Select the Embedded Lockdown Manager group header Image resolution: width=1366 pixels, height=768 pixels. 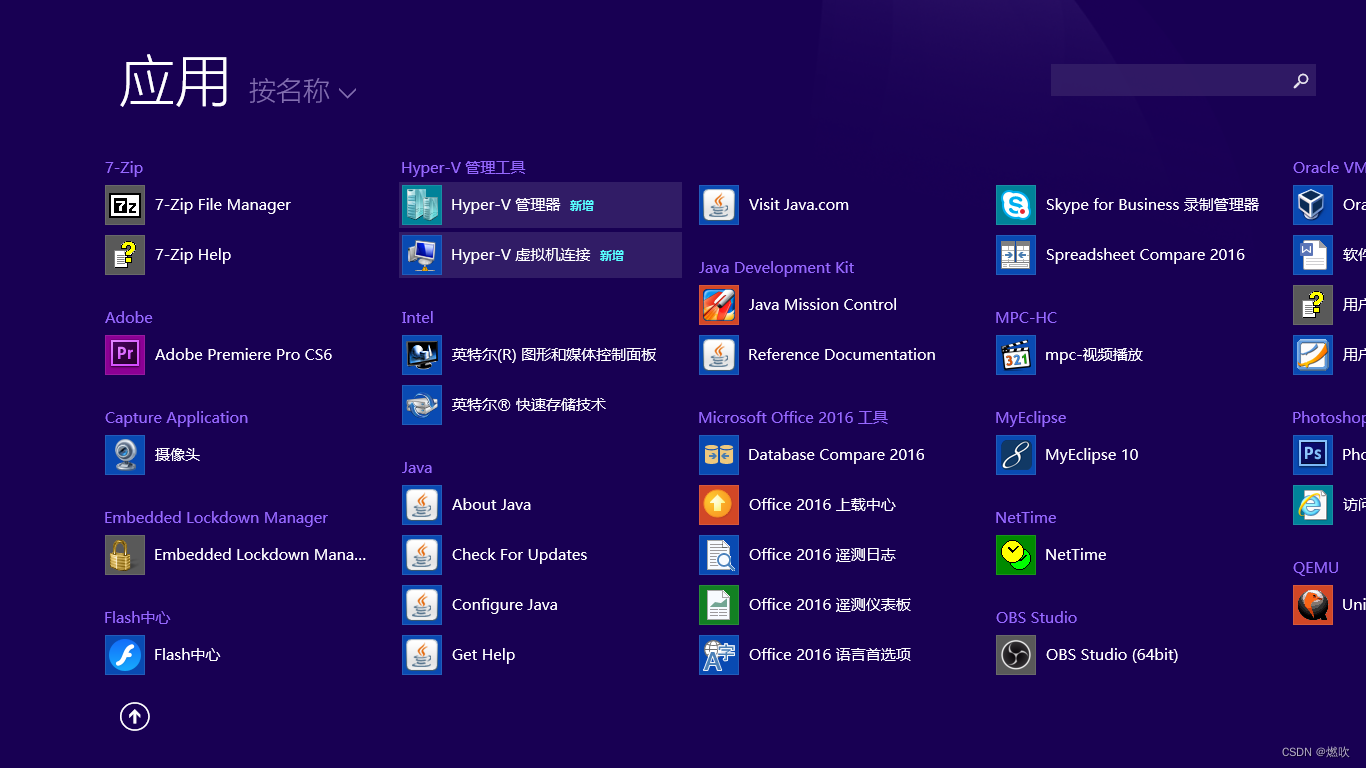point(216,518)
